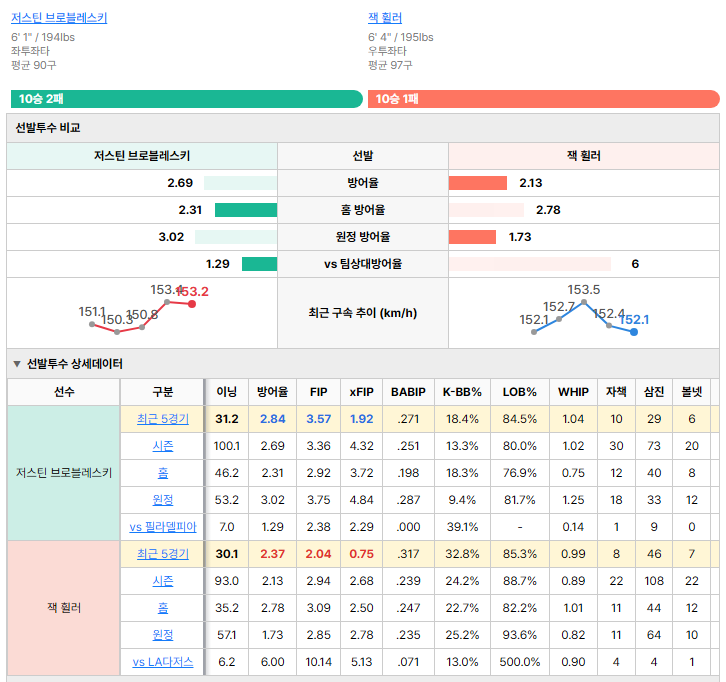726x682 pixels.
Task: Click the blue 152.1 velocity chart point
Action: tap(634, 332)
